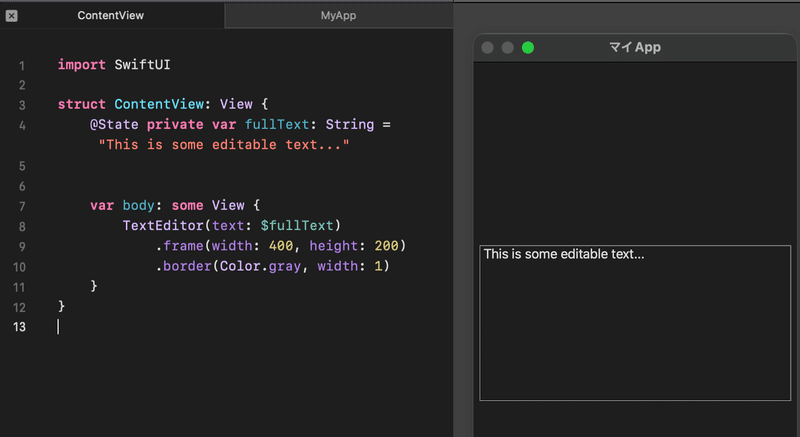Click line number 5 in gutter
Viewport: 800px width, 437px height.
pos(22,166)
